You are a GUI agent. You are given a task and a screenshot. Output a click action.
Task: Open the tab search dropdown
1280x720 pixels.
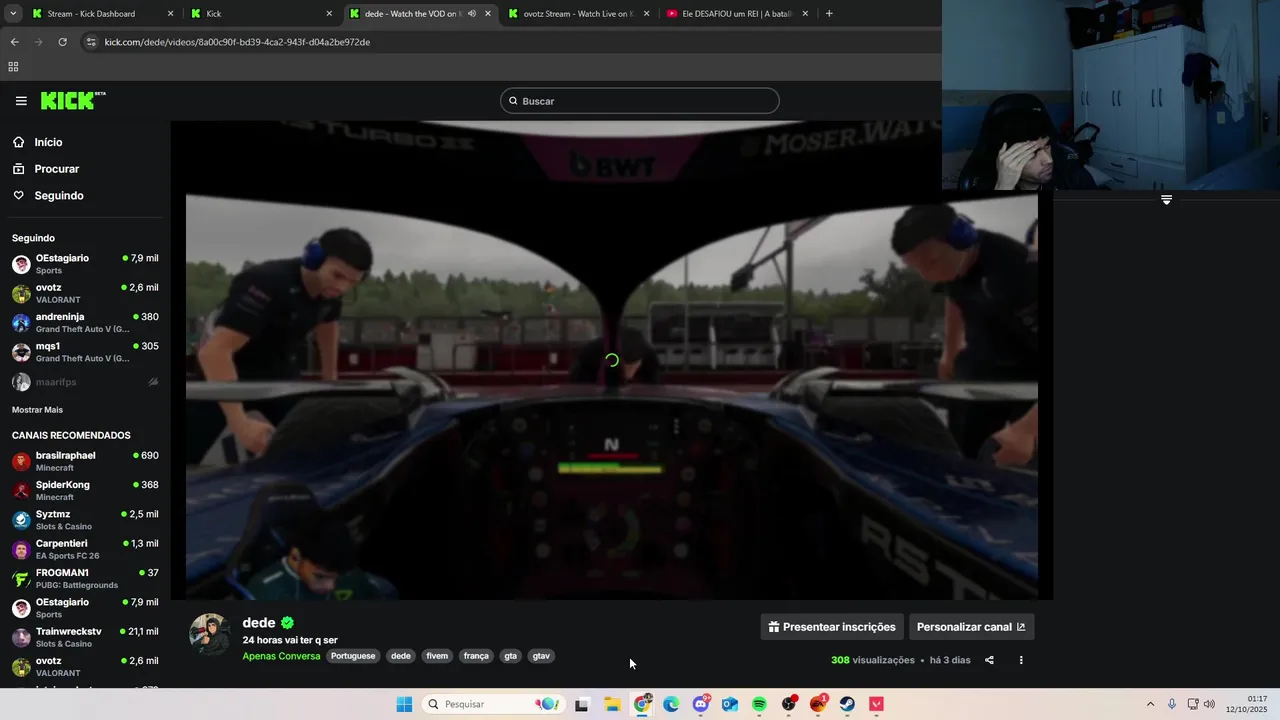[x=12, y=14]
